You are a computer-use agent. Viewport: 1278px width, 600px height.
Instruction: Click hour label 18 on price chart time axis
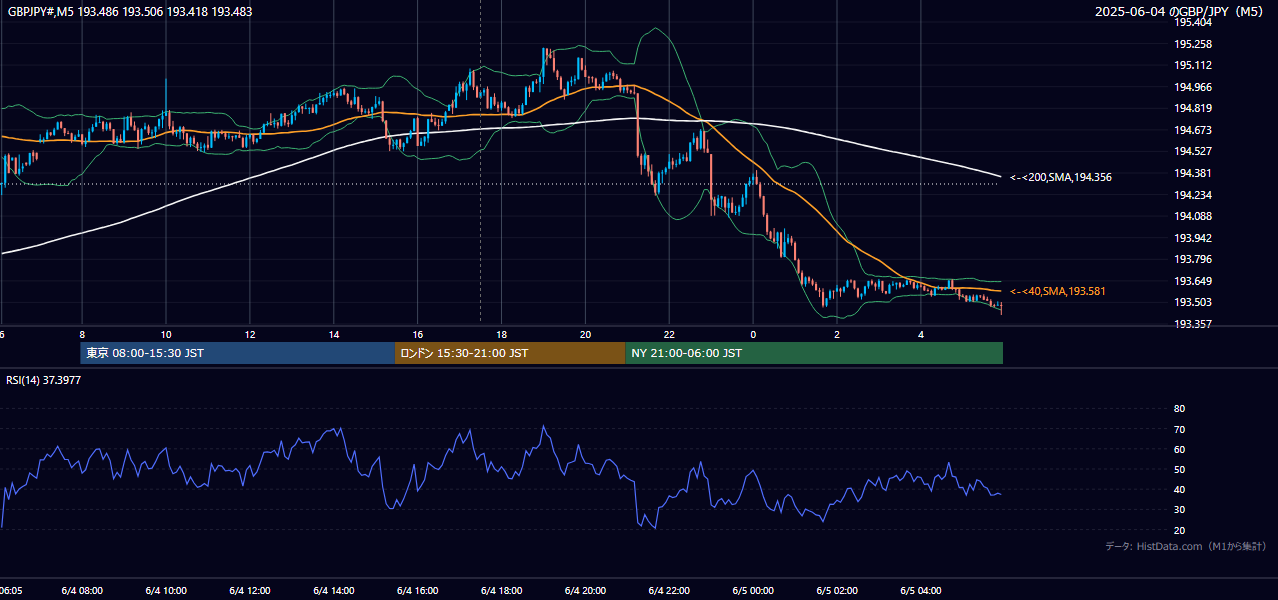tap(502, 335)
